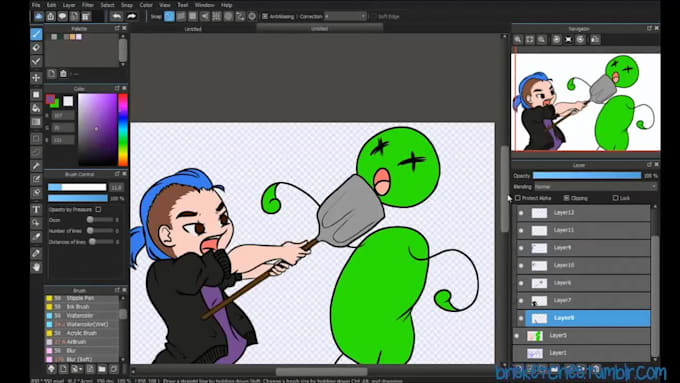680x383 pixels.
Task: Click the brush size slider bar
Action: [77, 187]
